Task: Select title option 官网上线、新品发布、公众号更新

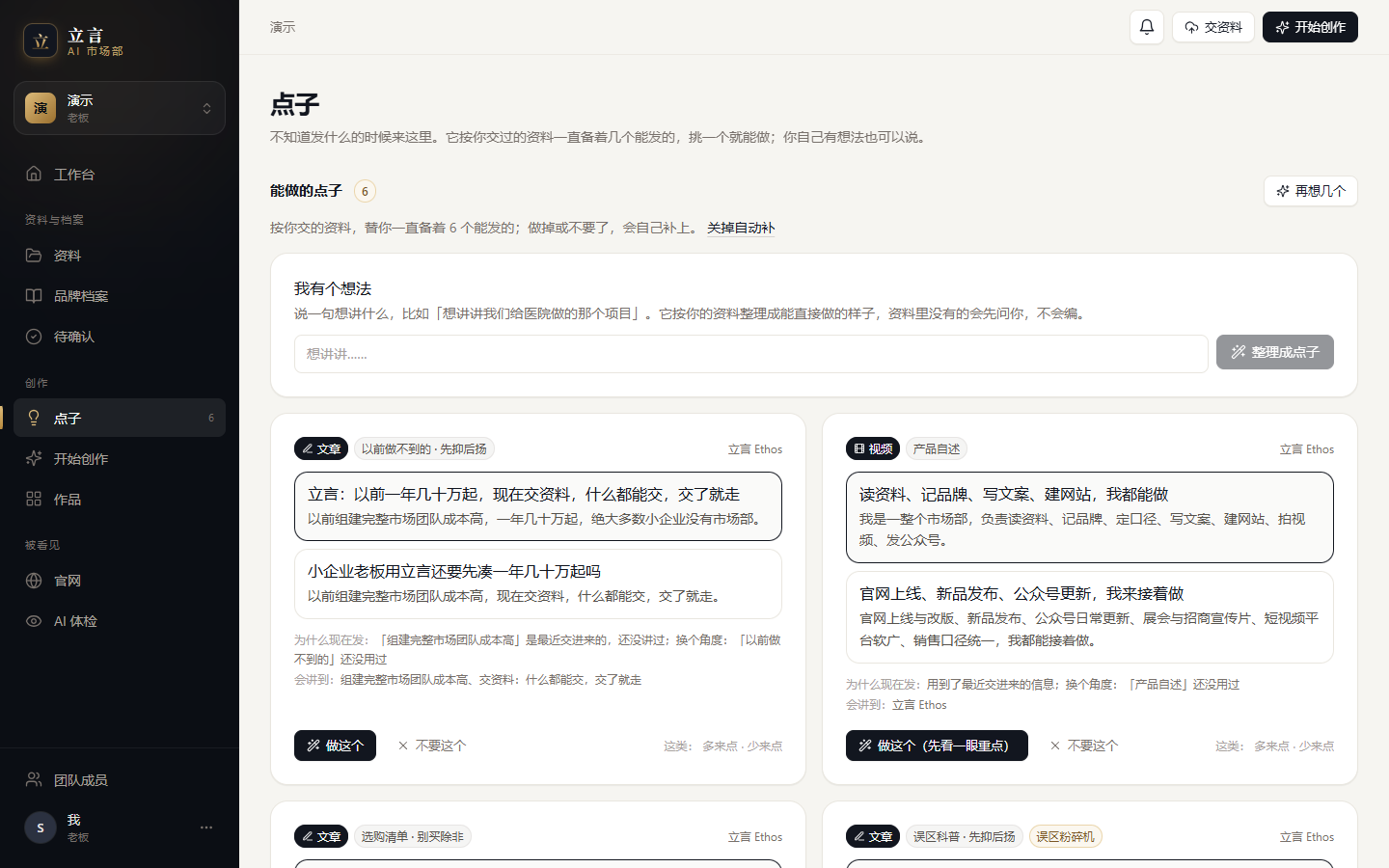Action: tap(1090, 617)
